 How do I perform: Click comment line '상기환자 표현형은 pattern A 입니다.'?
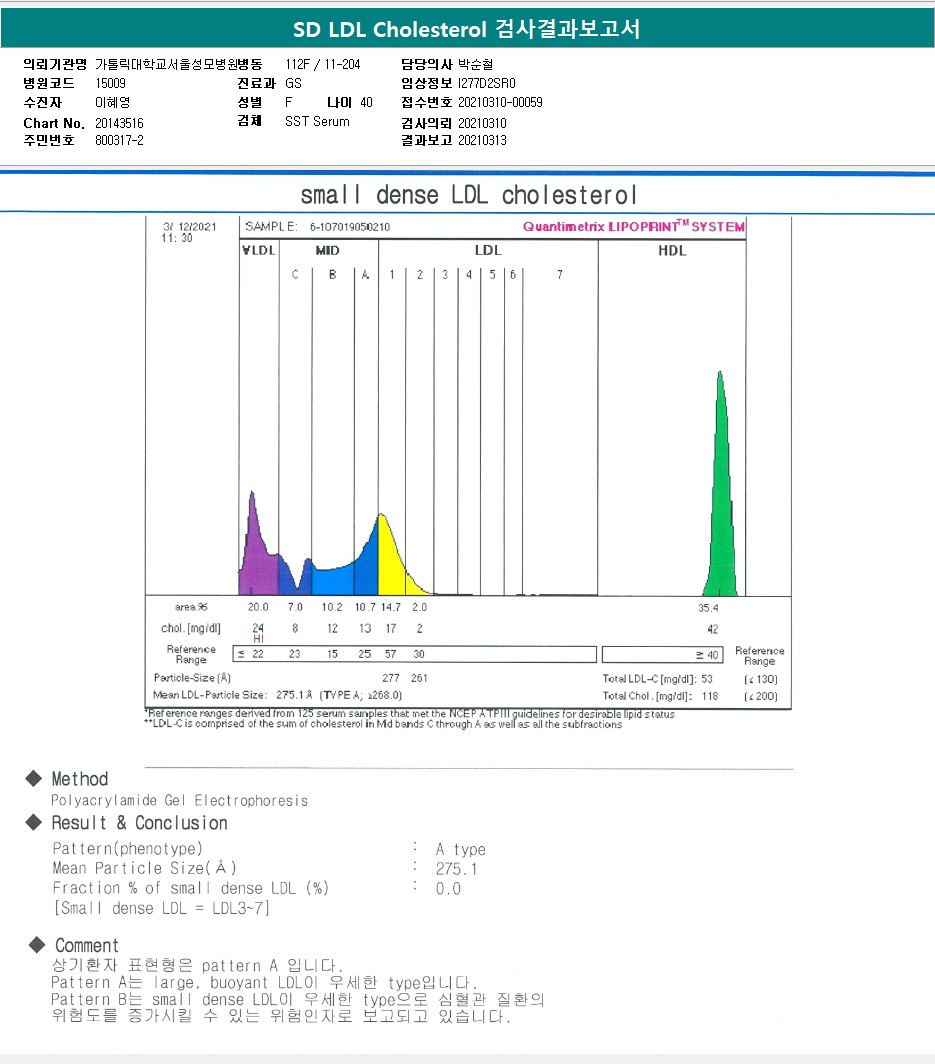click(197, 965)
